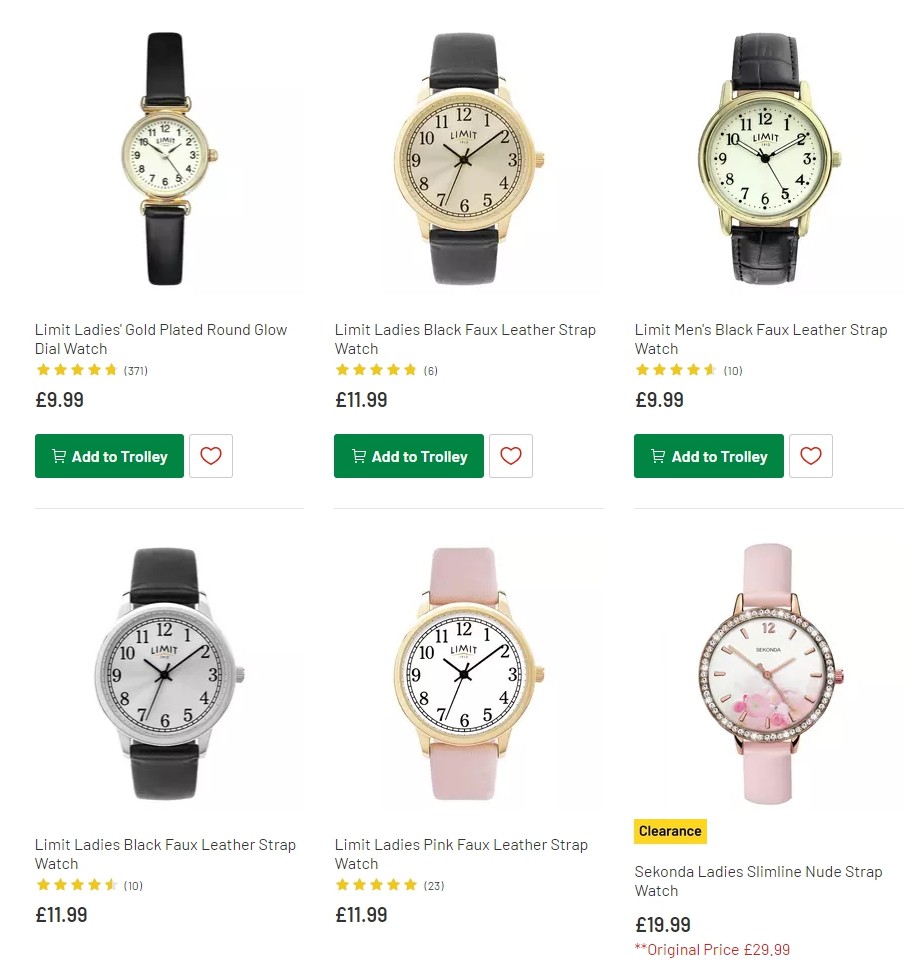Select the five-star rating stars under Limit Ladies Pink watch
The image size is (922, 965).
[x=377, y=885]
